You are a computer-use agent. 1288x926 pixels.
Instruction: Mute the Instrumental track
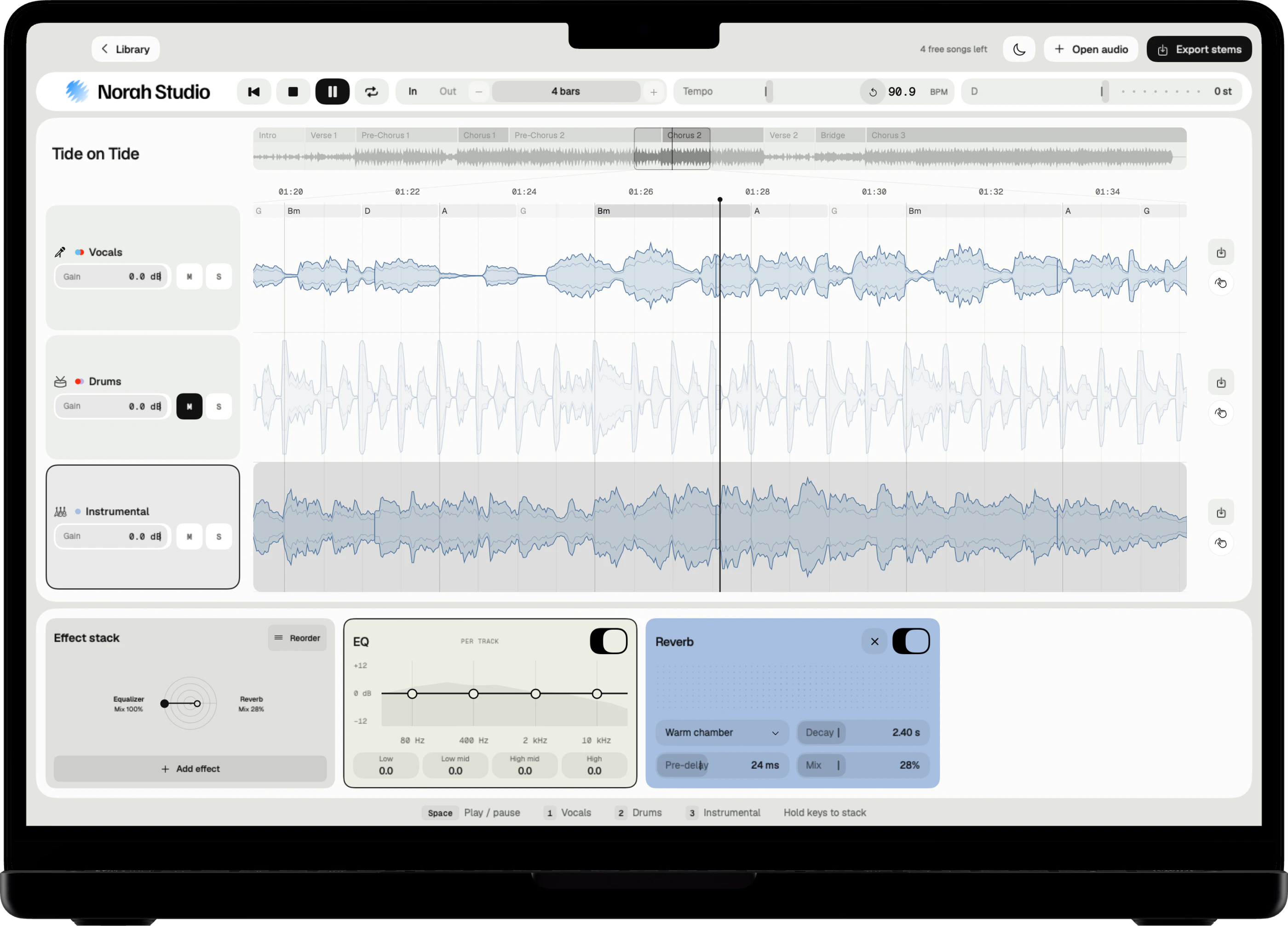(x=189, y=536)
